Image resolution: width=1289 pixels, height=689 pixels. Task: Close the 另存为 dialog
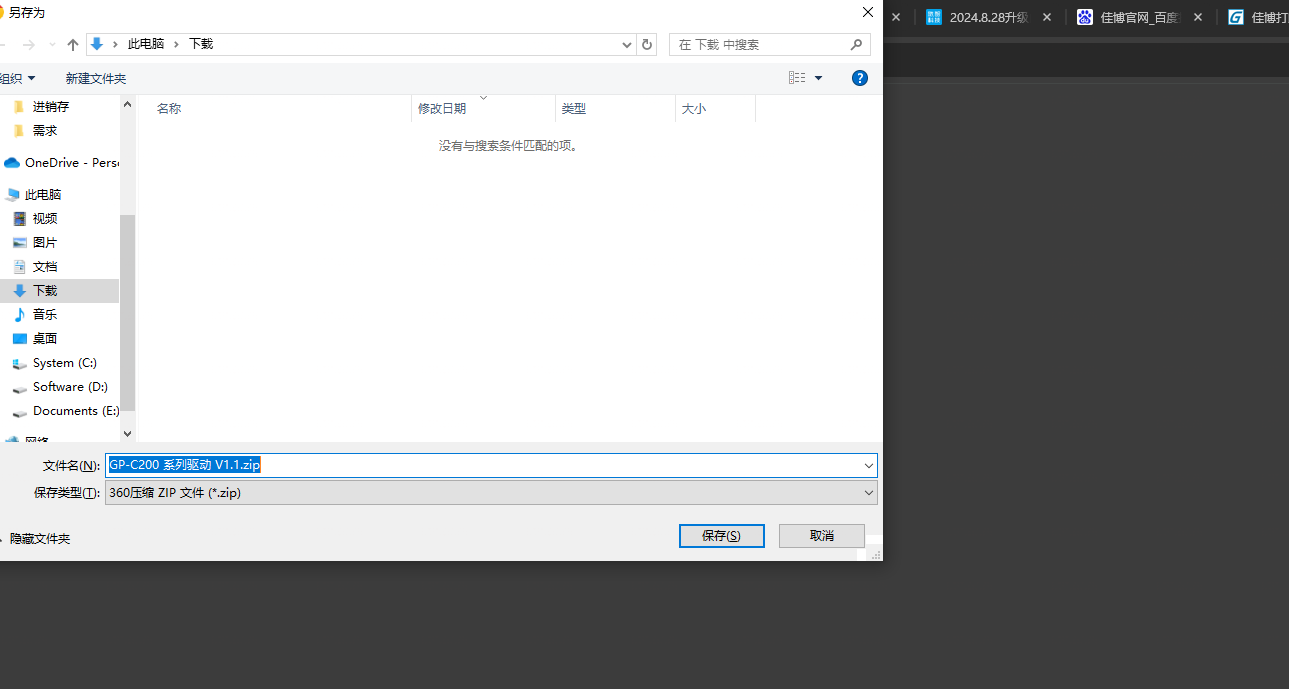tap(867, 12)
